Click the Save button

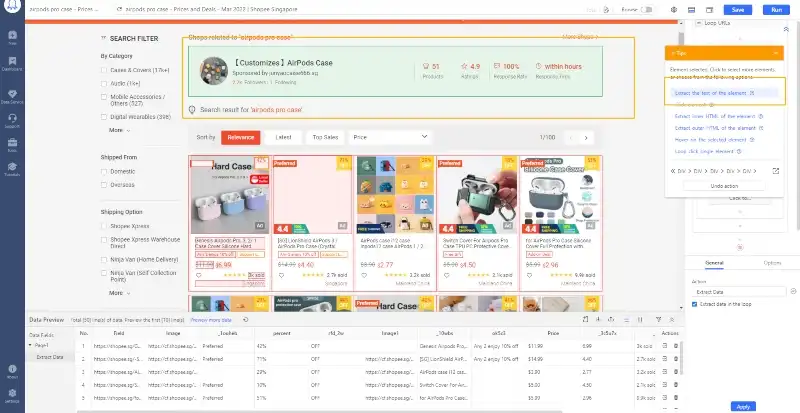pyautogui.click(x=737, y=10)
